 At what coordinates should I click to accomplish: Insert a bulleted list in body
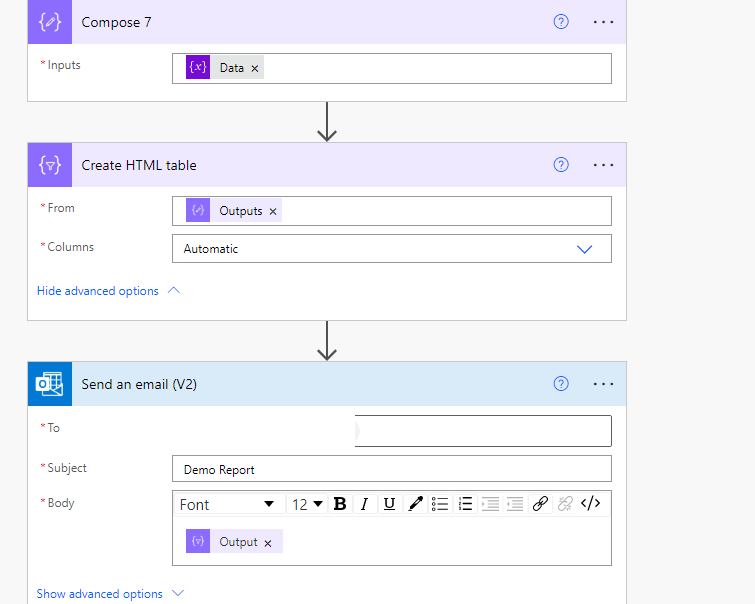point(440,504)
